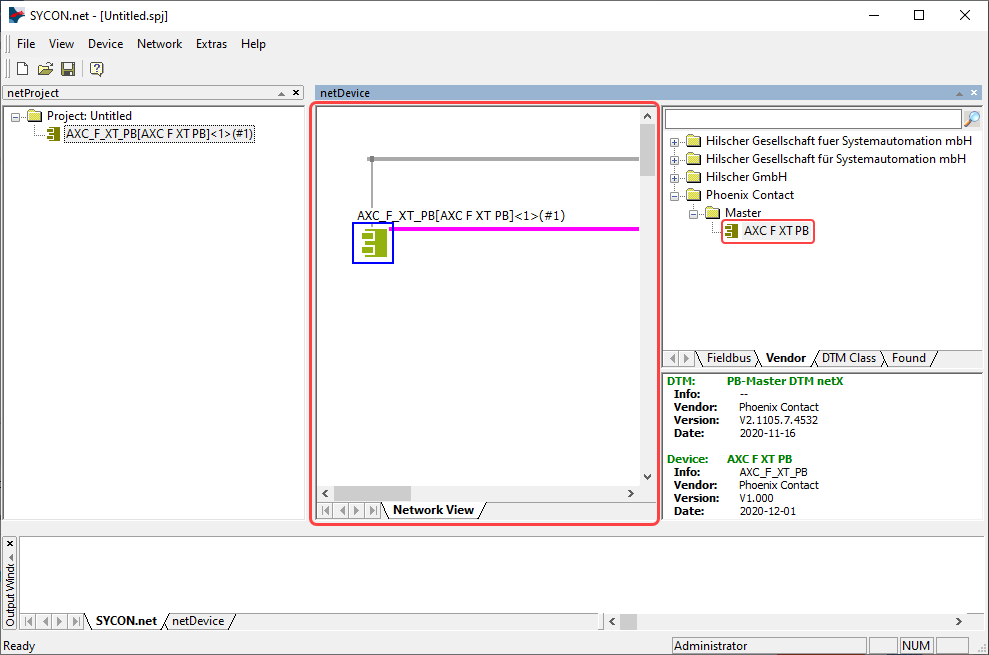Select AXC_F_XT_PB device in project tree
Screen dimensions: 989x655
point(159,134)
